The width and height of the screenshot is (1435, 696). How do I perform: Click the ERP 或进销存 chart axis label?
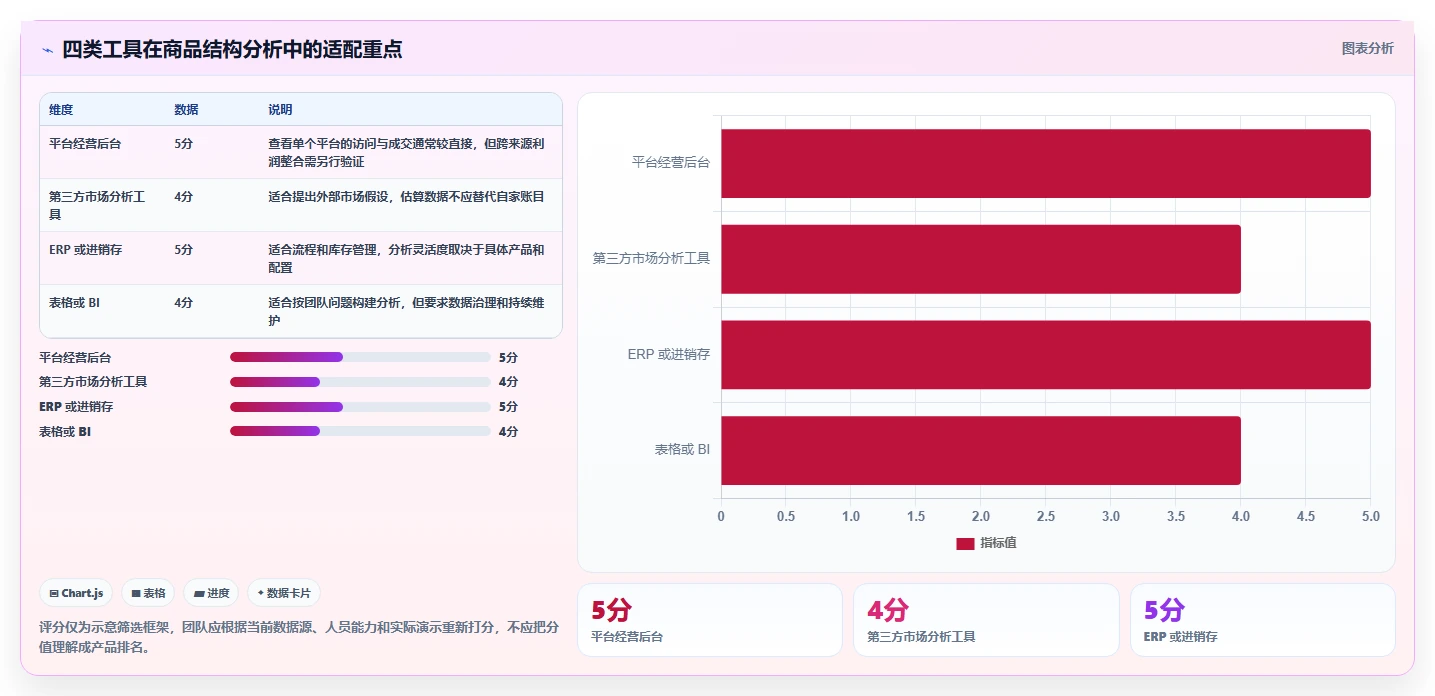click(669, 354)
